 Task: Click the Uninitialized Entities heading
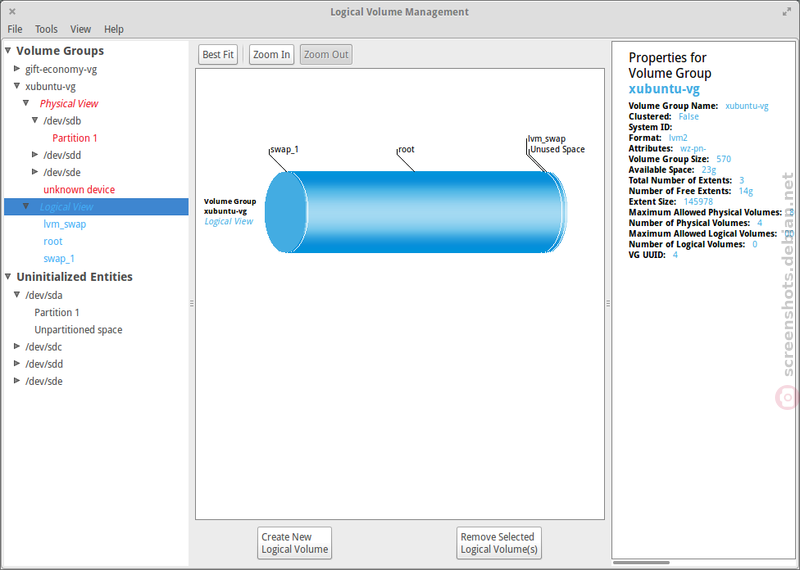[x=74, y=277]
